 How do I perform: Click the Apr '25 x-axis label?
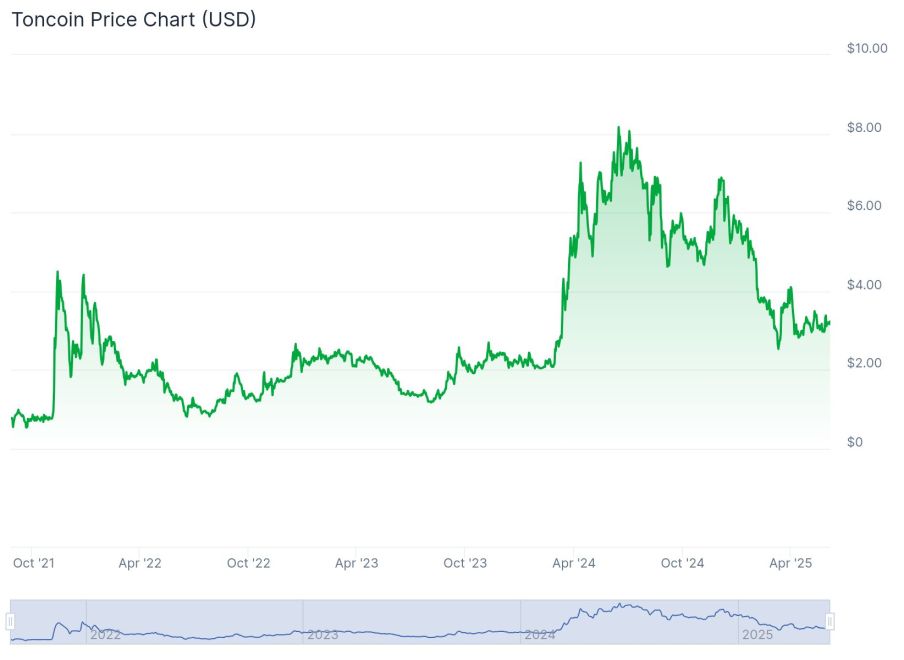click(790, 563)
